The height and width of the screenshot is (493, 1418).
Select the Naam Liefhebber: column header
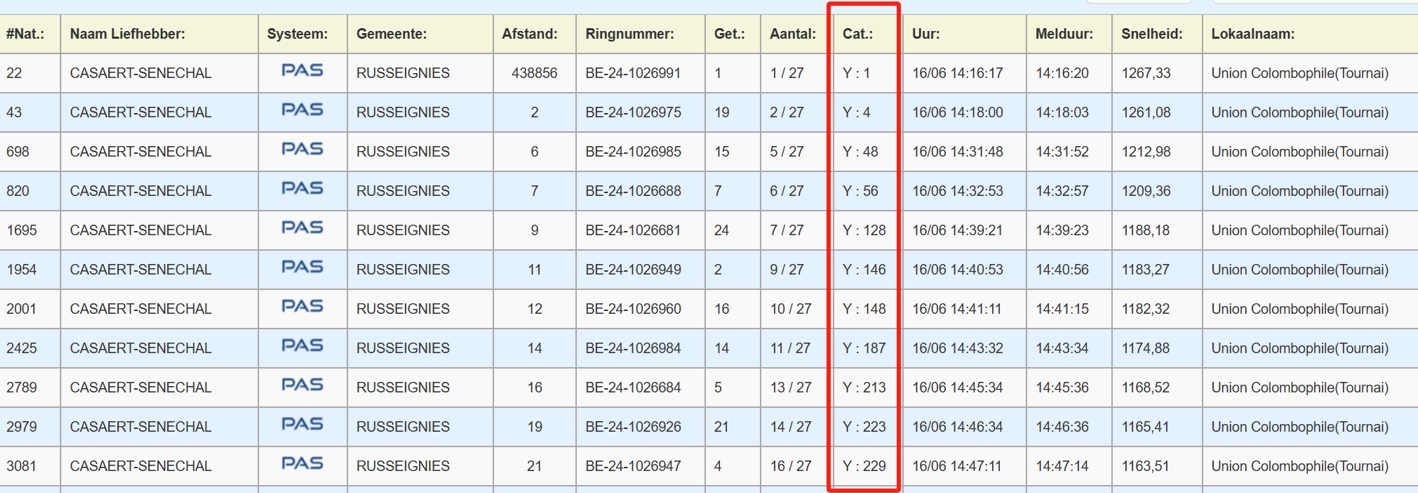click(x=127, y=34)
